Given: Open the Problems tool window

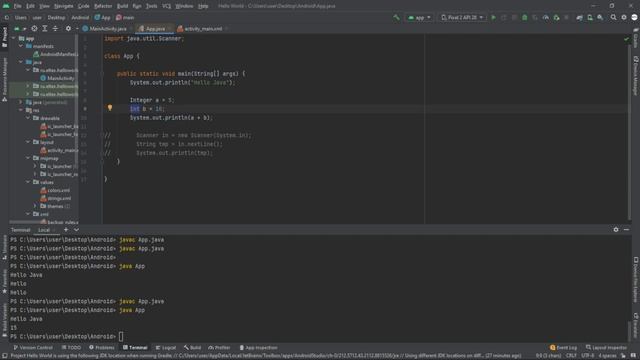Looking at the screenshot, I should coord(102,347).
